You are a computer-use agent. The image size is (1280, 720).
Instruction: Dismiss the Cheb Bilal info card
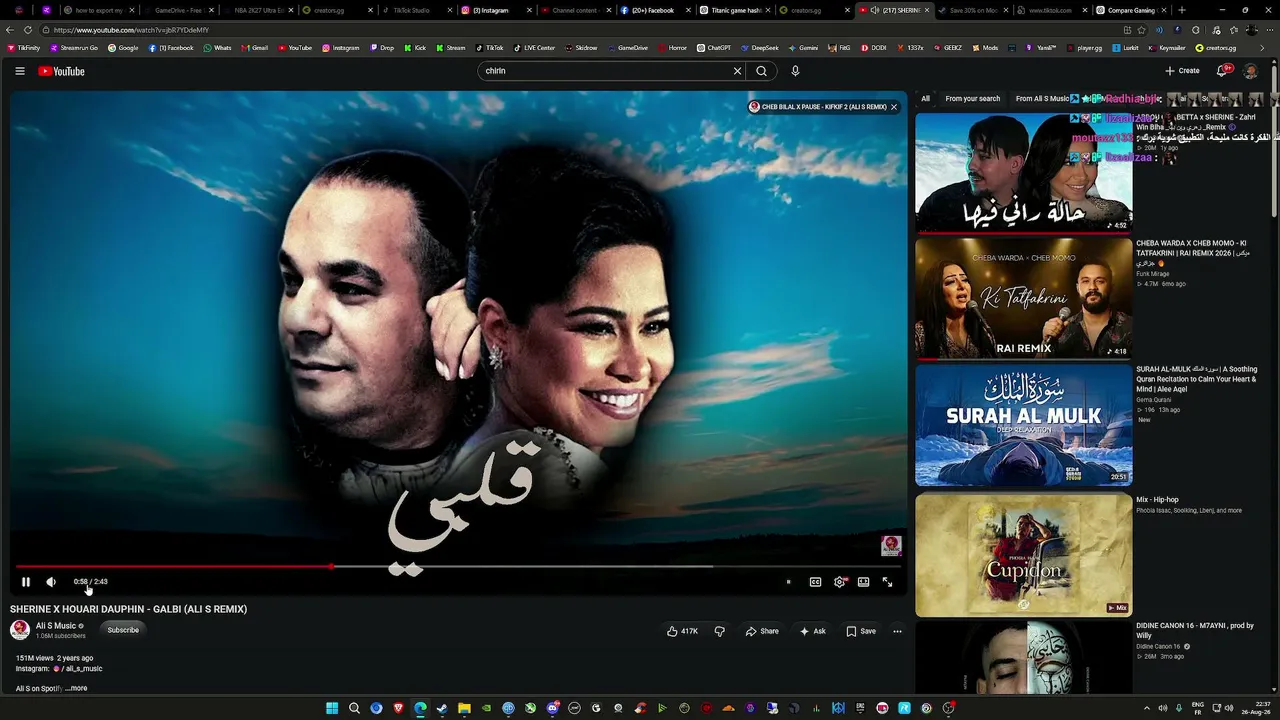894,107
